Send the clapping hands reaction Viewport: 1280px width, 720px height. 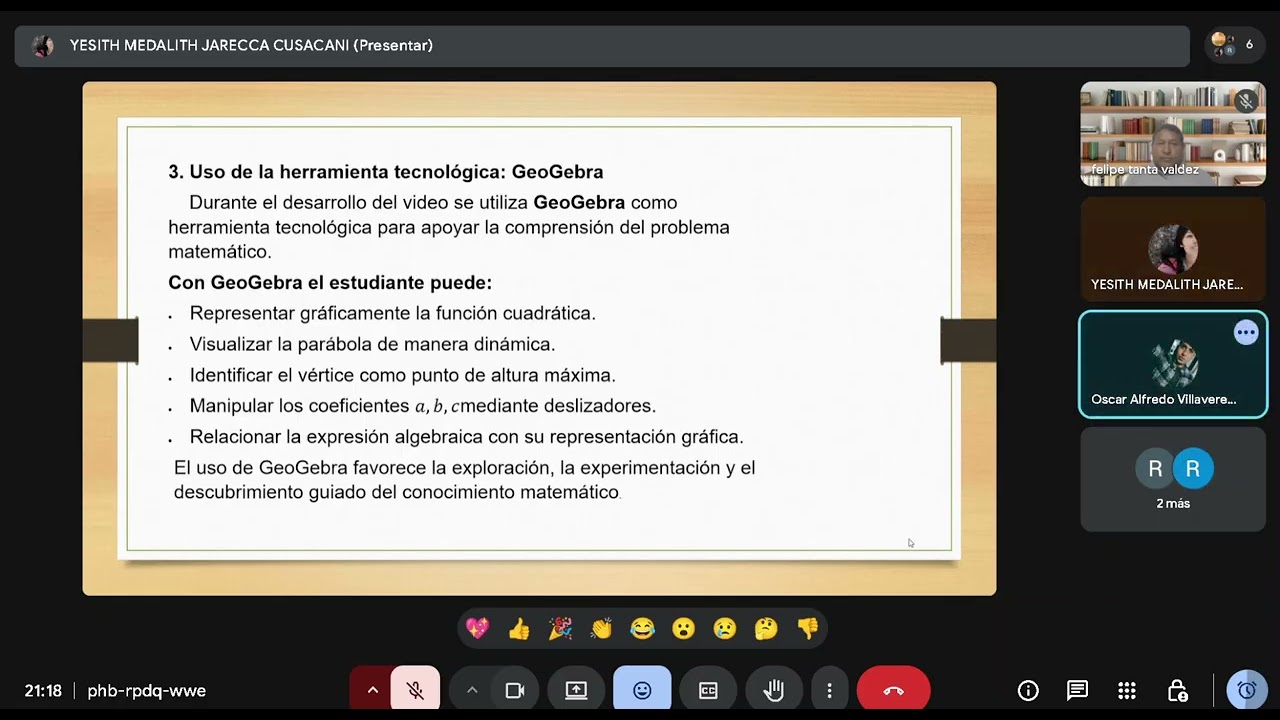pyautogui.click(x=601, y=628)
